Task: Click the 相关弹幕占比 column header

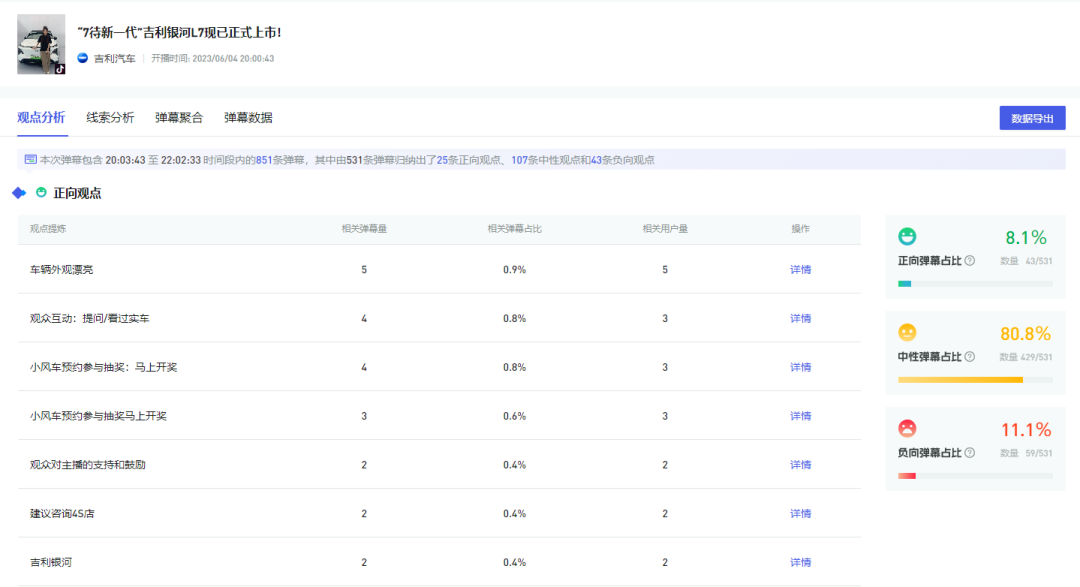Action: pyautogui.click(x=515, y=229)
